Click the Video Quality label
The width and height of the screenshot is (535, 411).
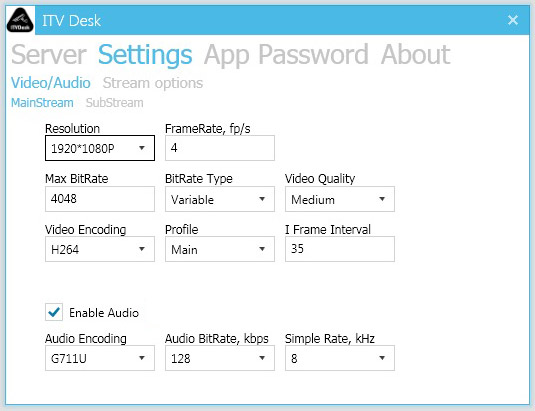coord(320,179)
